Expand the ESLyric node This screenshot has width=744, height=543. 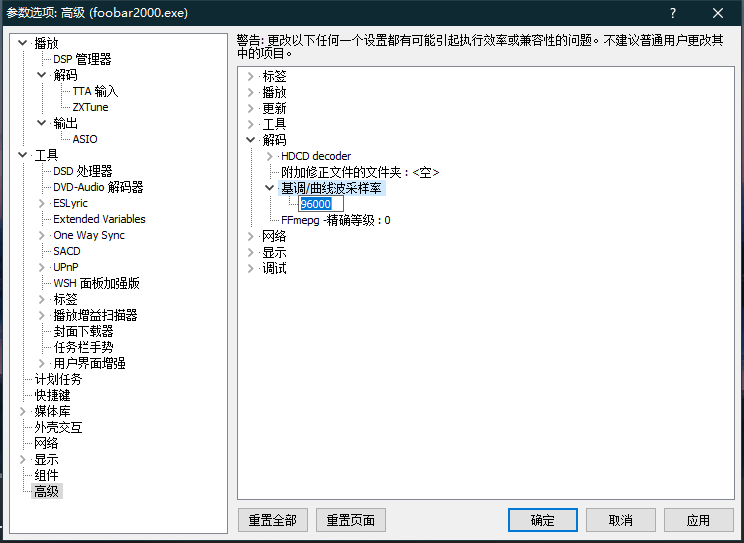(x=42, y=203)
